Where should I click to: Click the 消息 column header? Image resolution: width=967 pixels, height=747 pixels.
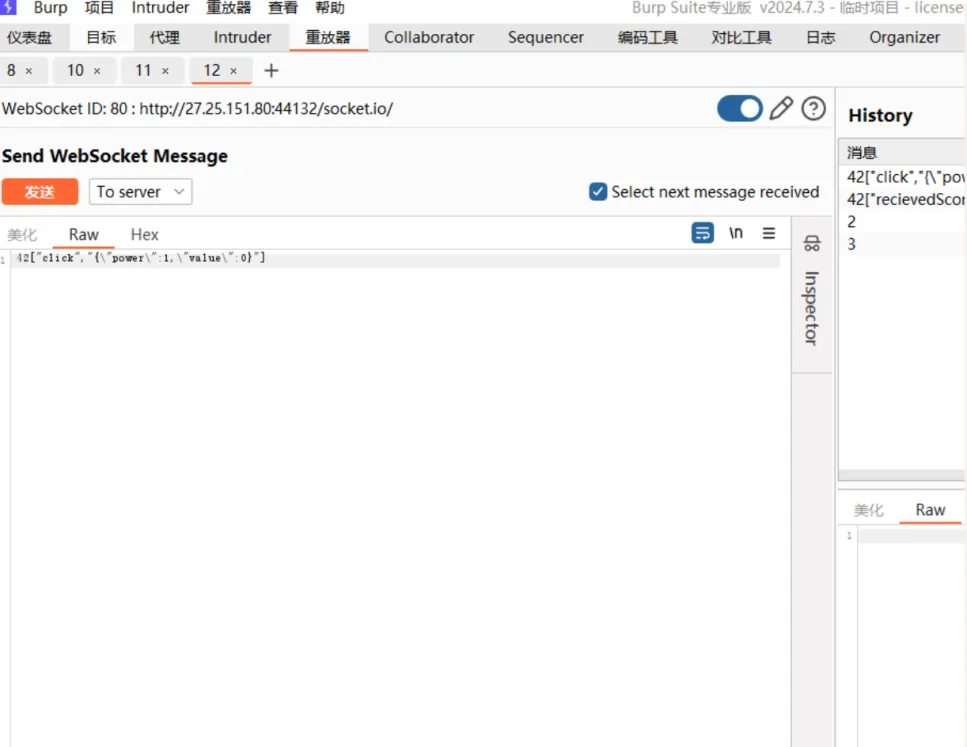click(903, 152)
